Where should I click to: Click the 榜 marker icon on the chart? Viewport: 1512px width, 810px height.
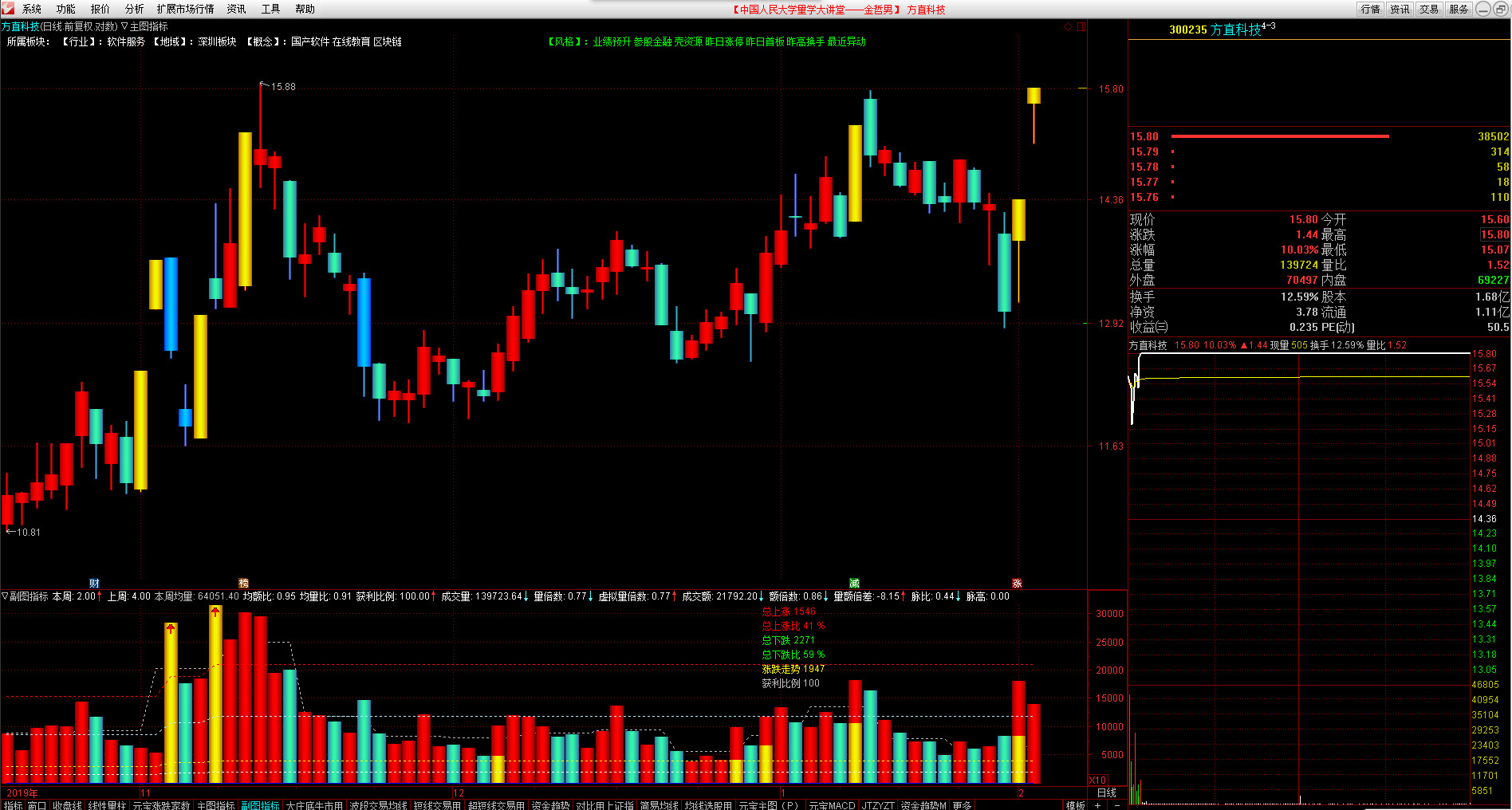point(244,584)
